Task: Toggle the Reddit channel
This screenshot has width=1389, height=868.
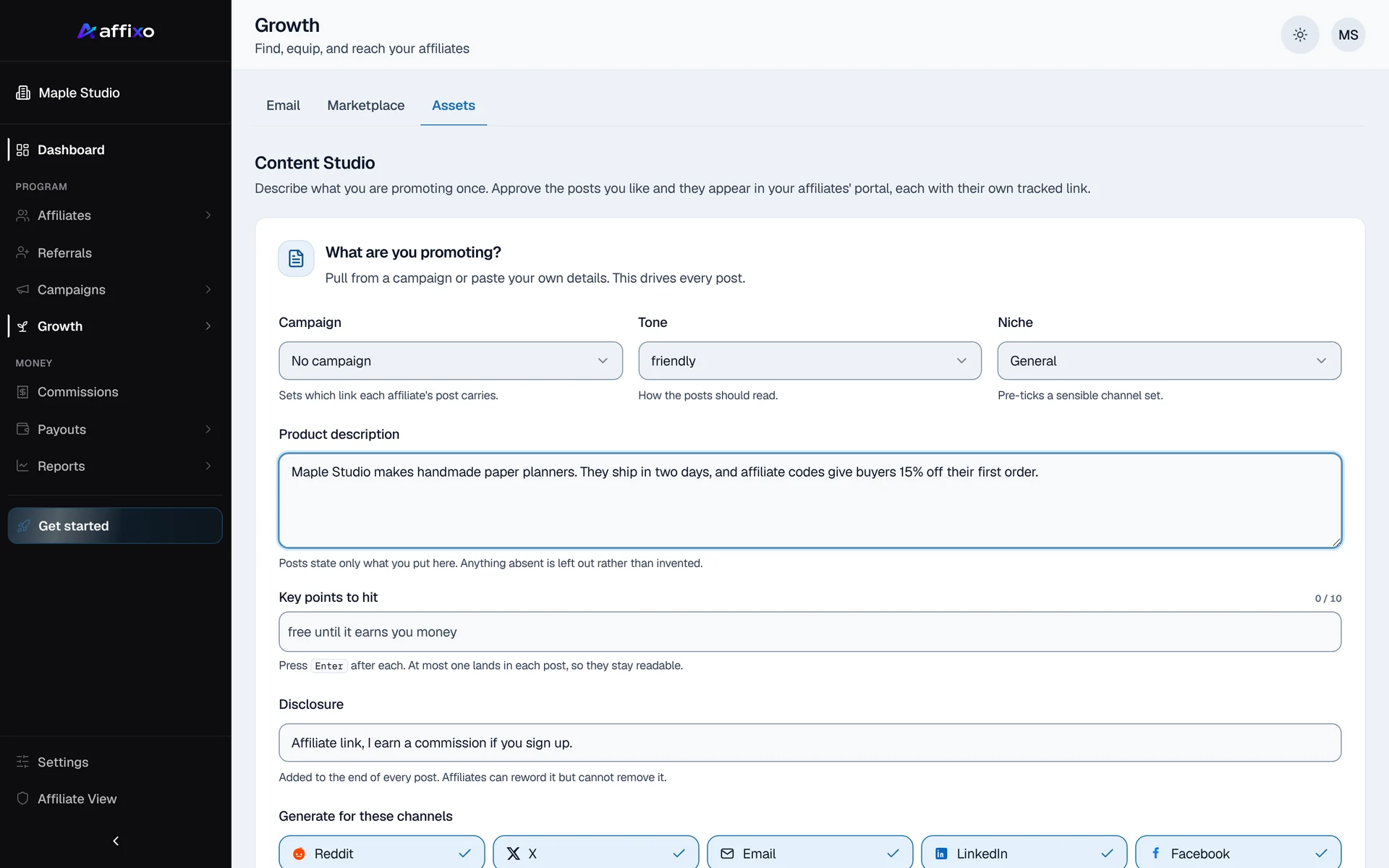Action: pos(382,854)
